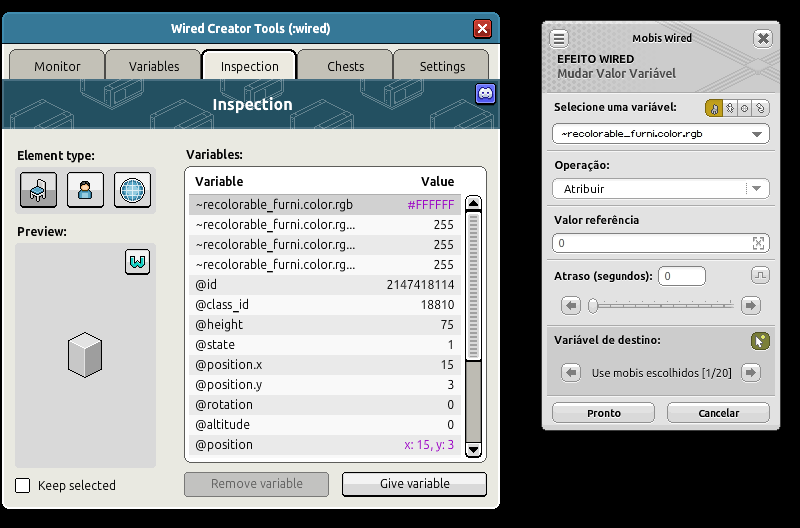Click the variables list scrollbar thumb

(473, 285)
